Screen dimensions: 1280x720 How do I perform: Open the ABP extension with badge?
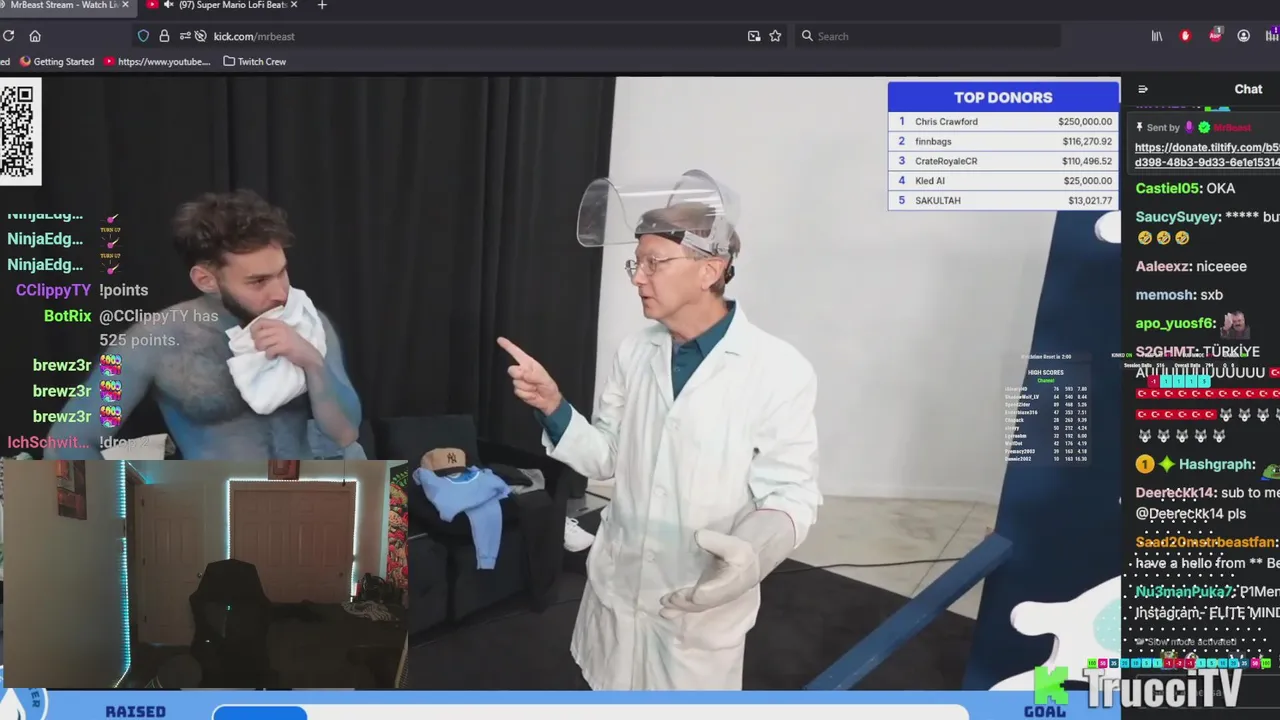pyautogui.click(x=1215, y=35)
